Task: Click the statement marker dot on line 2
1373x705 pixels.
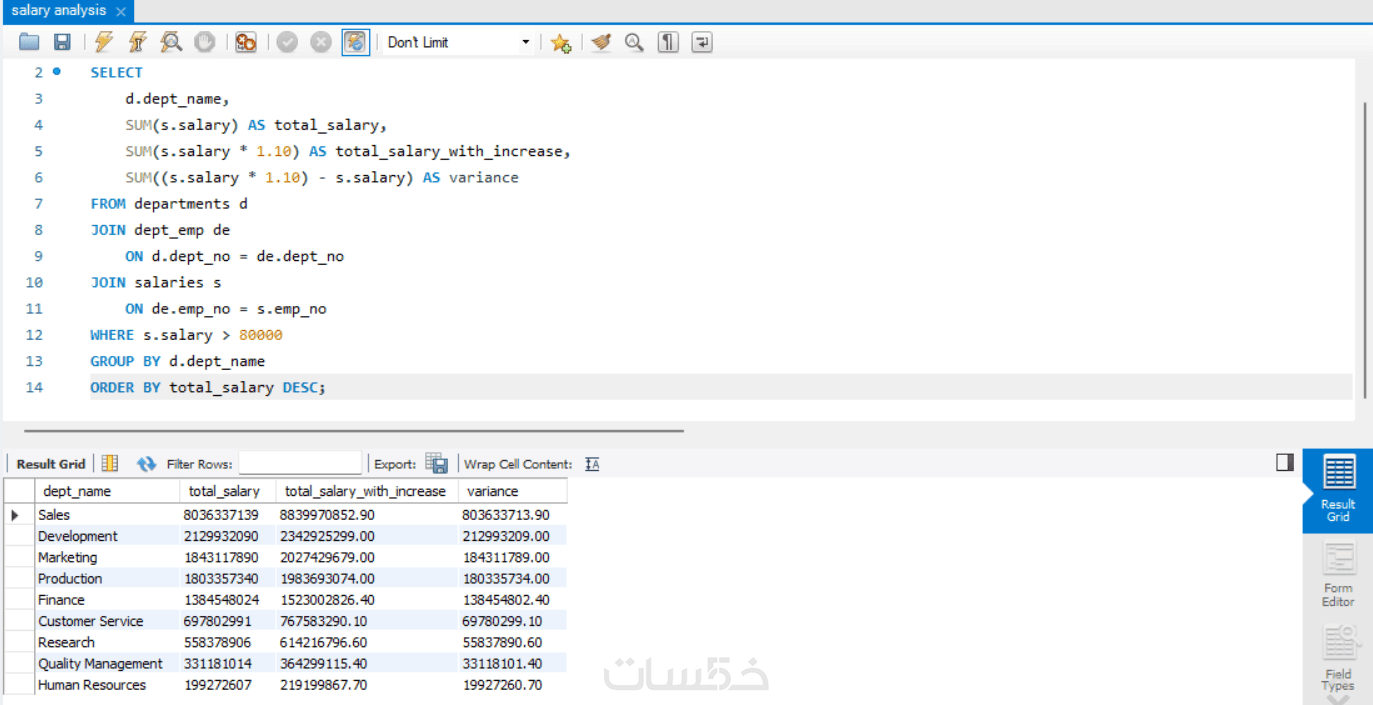Action: tap(56, 71)
